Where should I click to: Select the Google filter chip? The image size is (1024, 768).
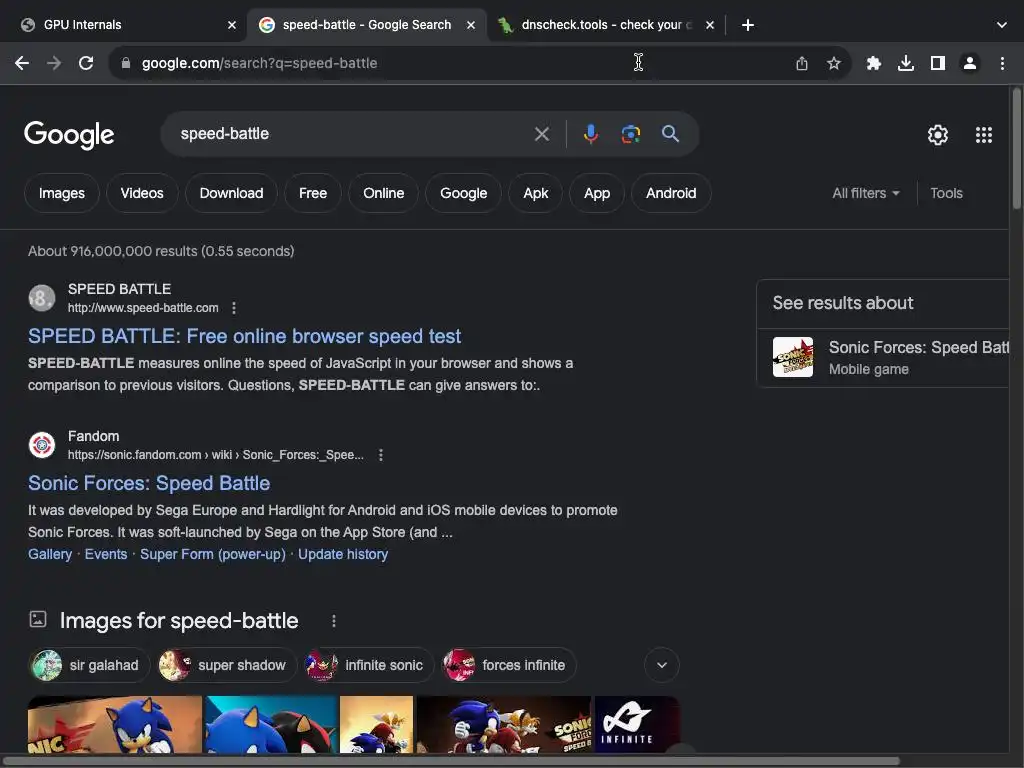tap(464, 193)
